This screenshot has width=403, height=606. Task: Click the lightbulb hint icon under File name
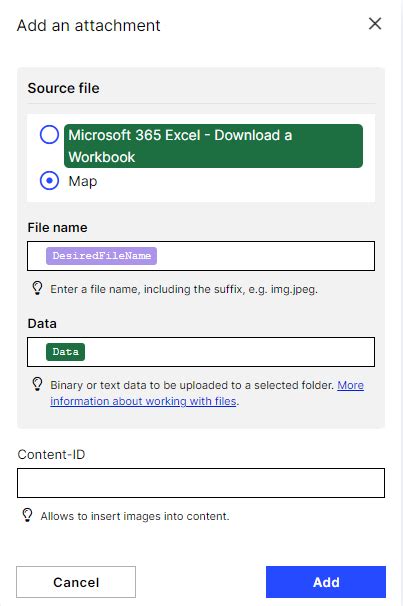tap(37, 288)
